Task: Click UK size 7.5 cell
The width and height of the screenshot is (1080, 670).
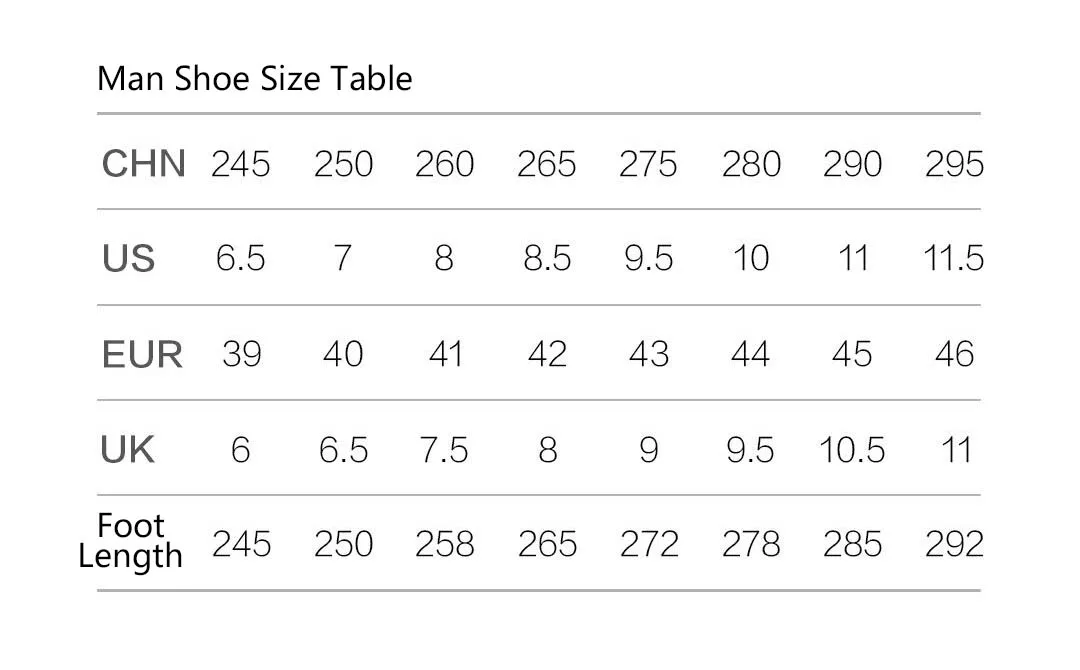Action: (444, 450)
